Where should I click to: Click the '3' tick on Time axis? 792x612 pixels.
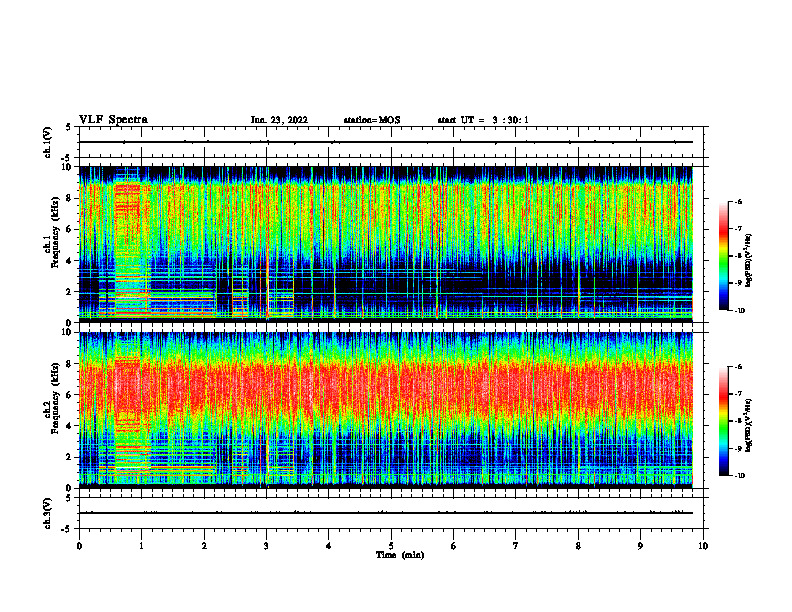tap(266, 546)
